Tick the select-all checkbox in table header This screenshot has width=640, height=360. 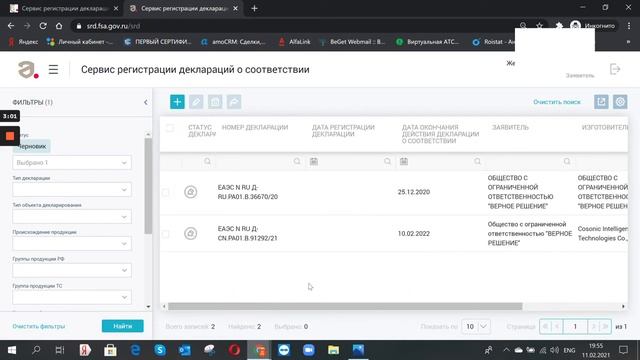pyautogui.click(x=170, y=128)
